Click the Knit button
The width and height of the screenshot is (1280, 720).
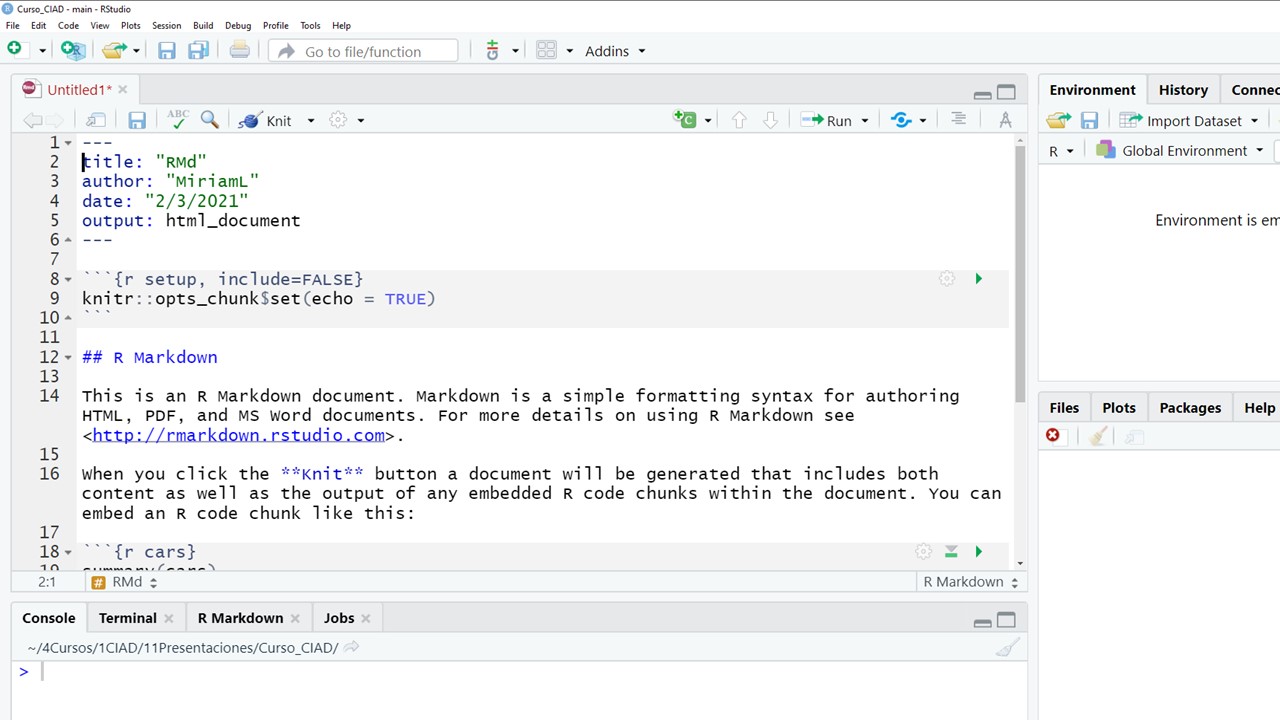tap(266, 120)
